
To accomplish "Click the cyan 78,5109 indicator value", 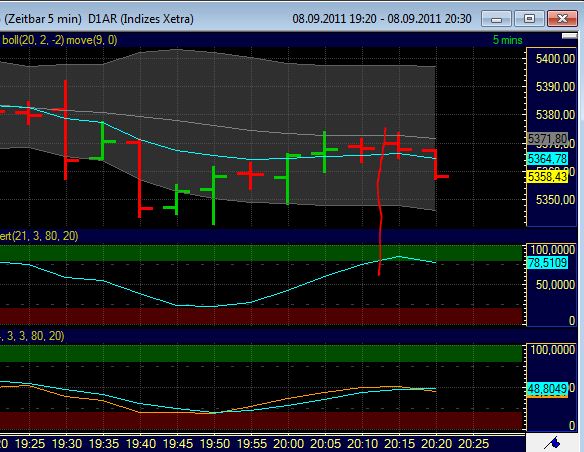I will click(547, 262).
